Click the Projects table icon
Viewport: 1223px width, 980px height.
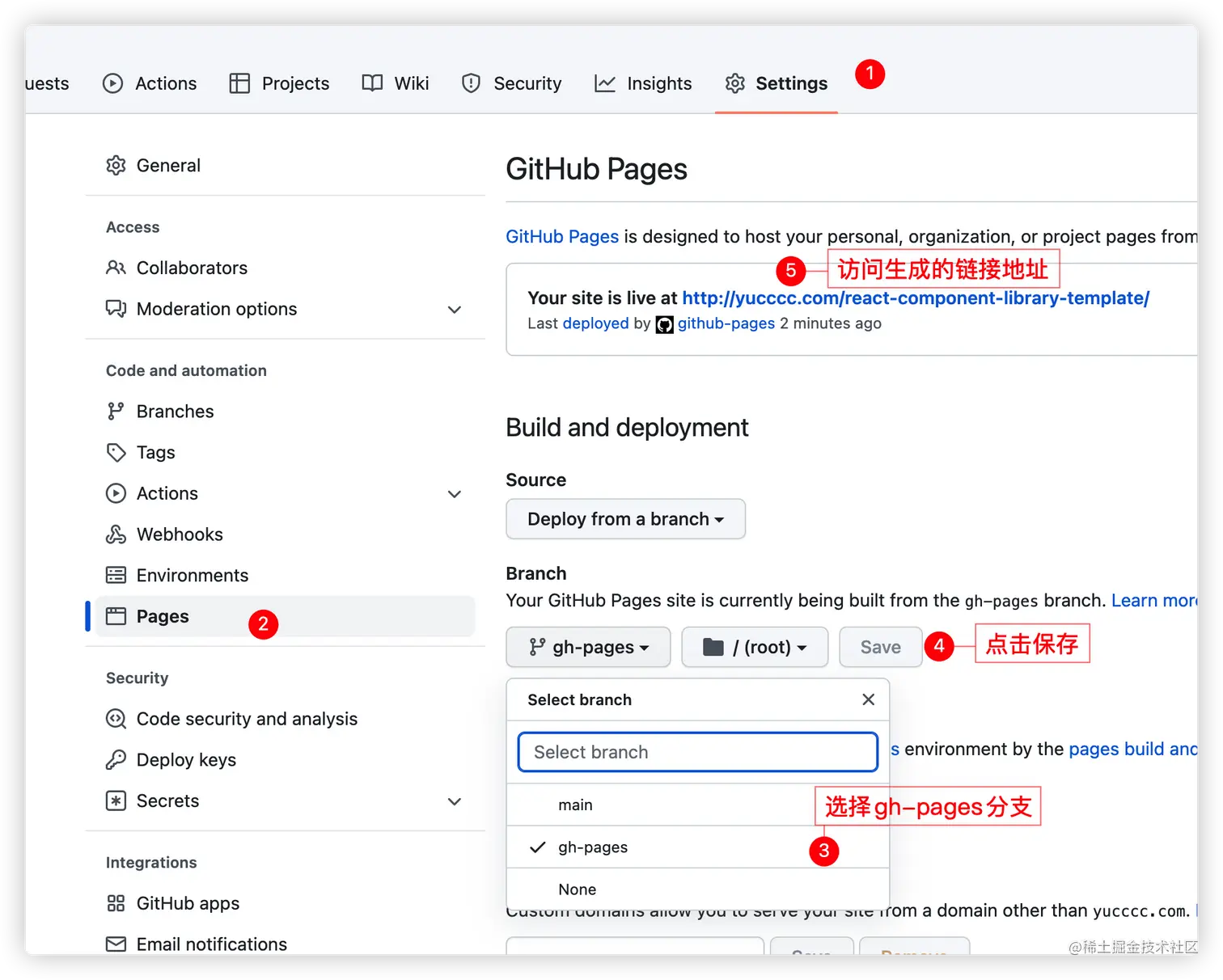point(239,83)
